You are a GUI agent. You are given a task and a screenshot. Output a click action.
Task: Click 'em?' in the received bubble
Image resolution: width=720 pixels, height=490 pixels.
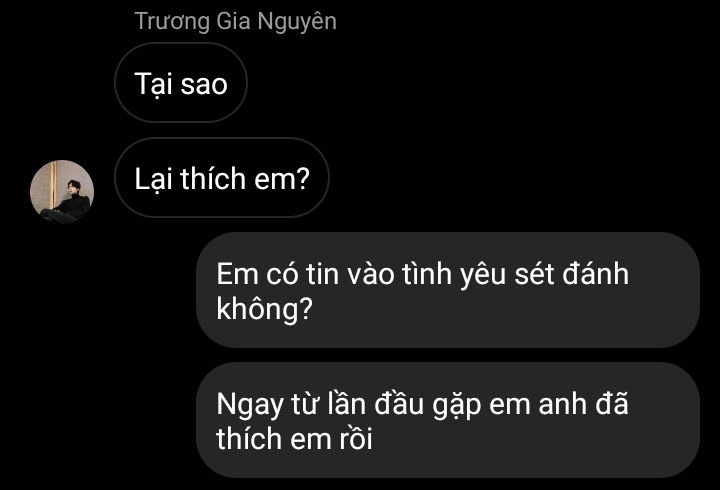(x=282, y=179)
